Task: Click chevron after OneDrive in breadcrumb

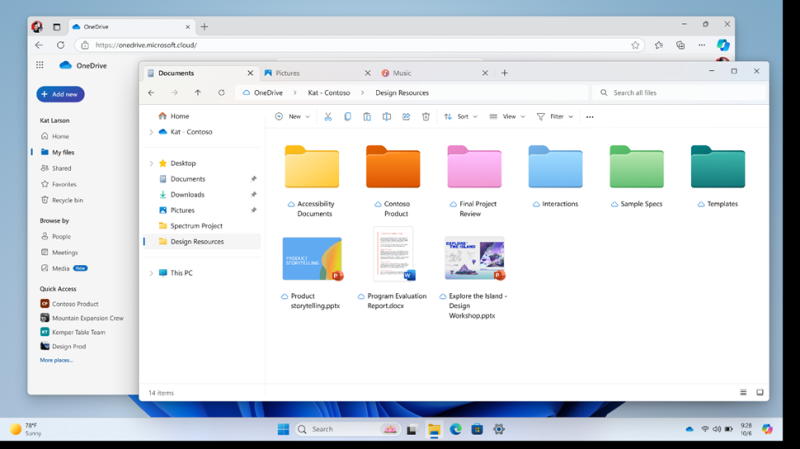Action: coord(295,93)
